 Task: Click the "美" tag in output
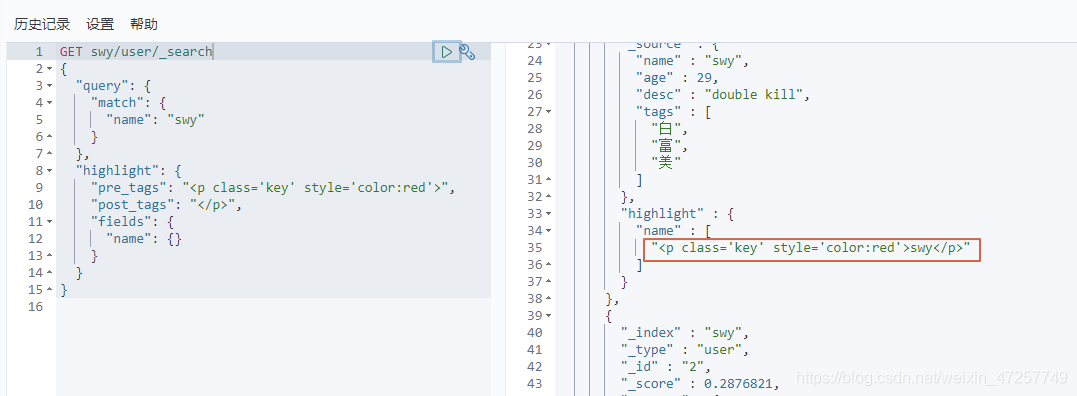tap(666, 163)
